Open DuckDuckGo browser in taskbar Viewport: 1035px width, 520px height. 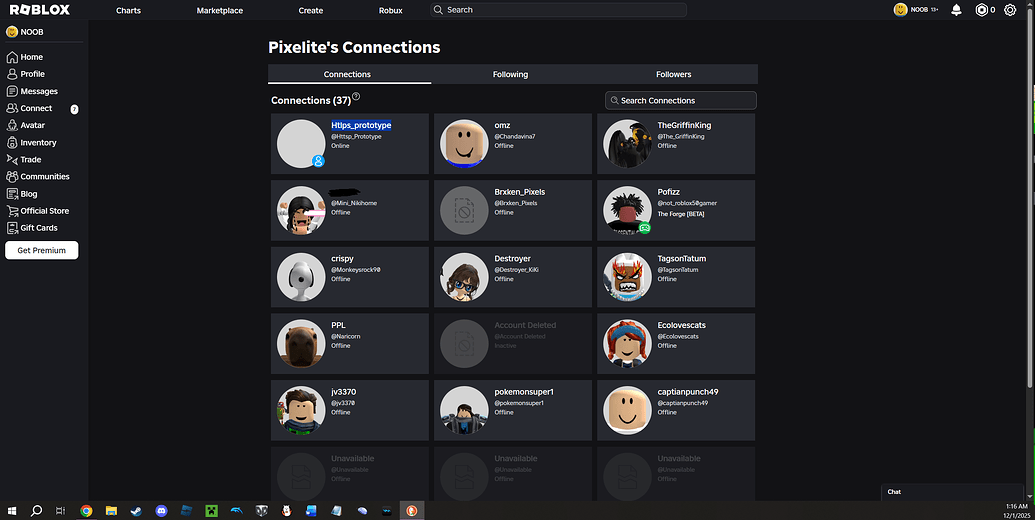(x=411, y=511)
